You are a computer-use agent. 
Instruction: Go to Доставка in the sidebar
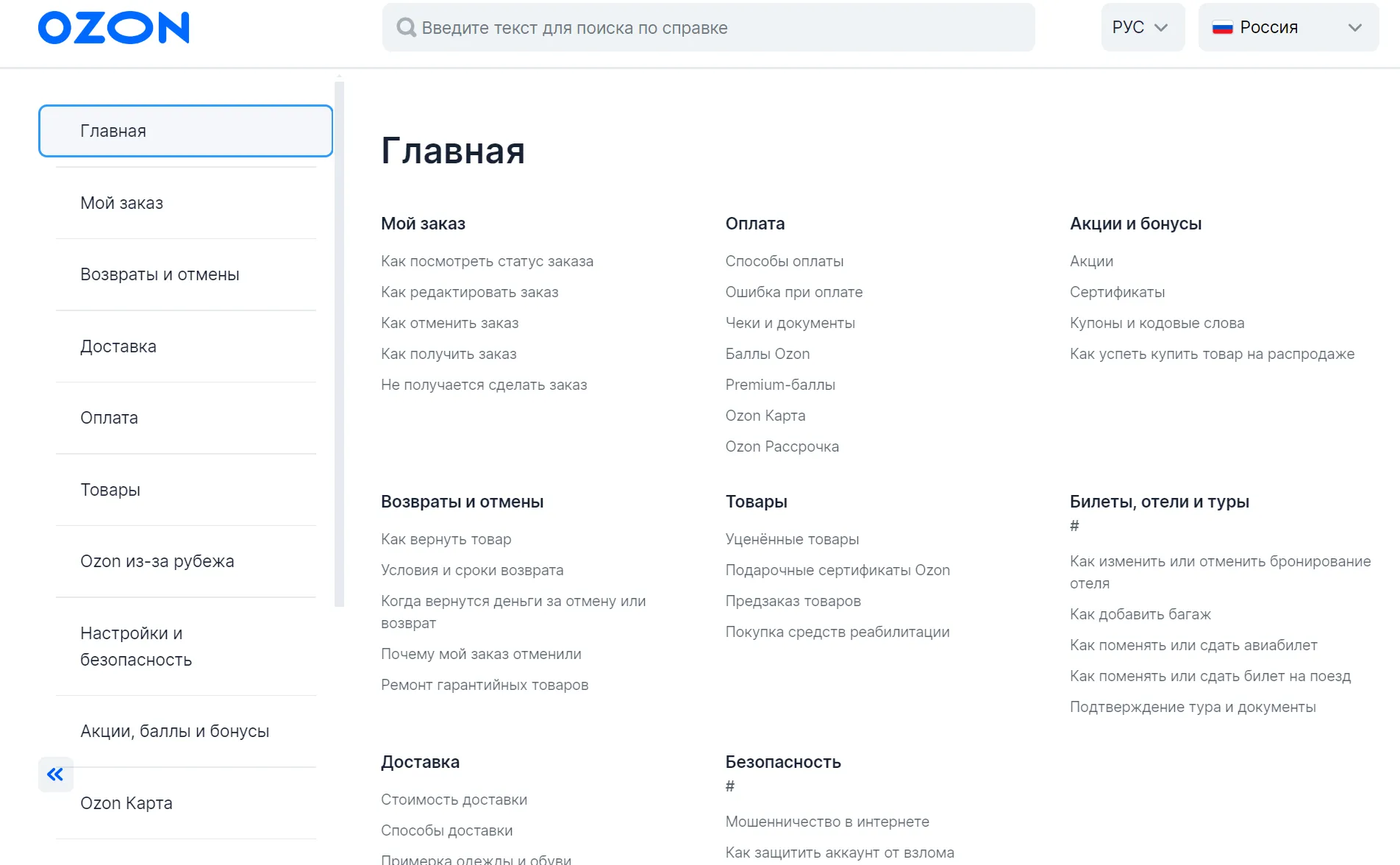118,346
